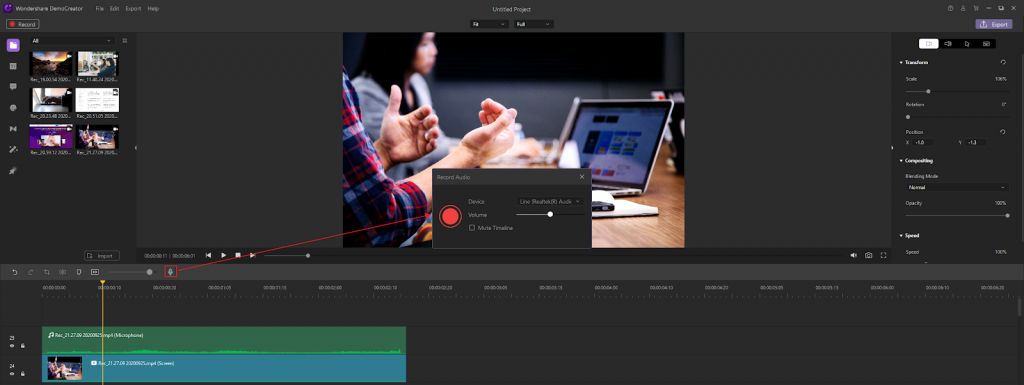This screenshot has width=1024, height=385.
Task: Click the Import button in media library
Action: (x=101, y=256)
